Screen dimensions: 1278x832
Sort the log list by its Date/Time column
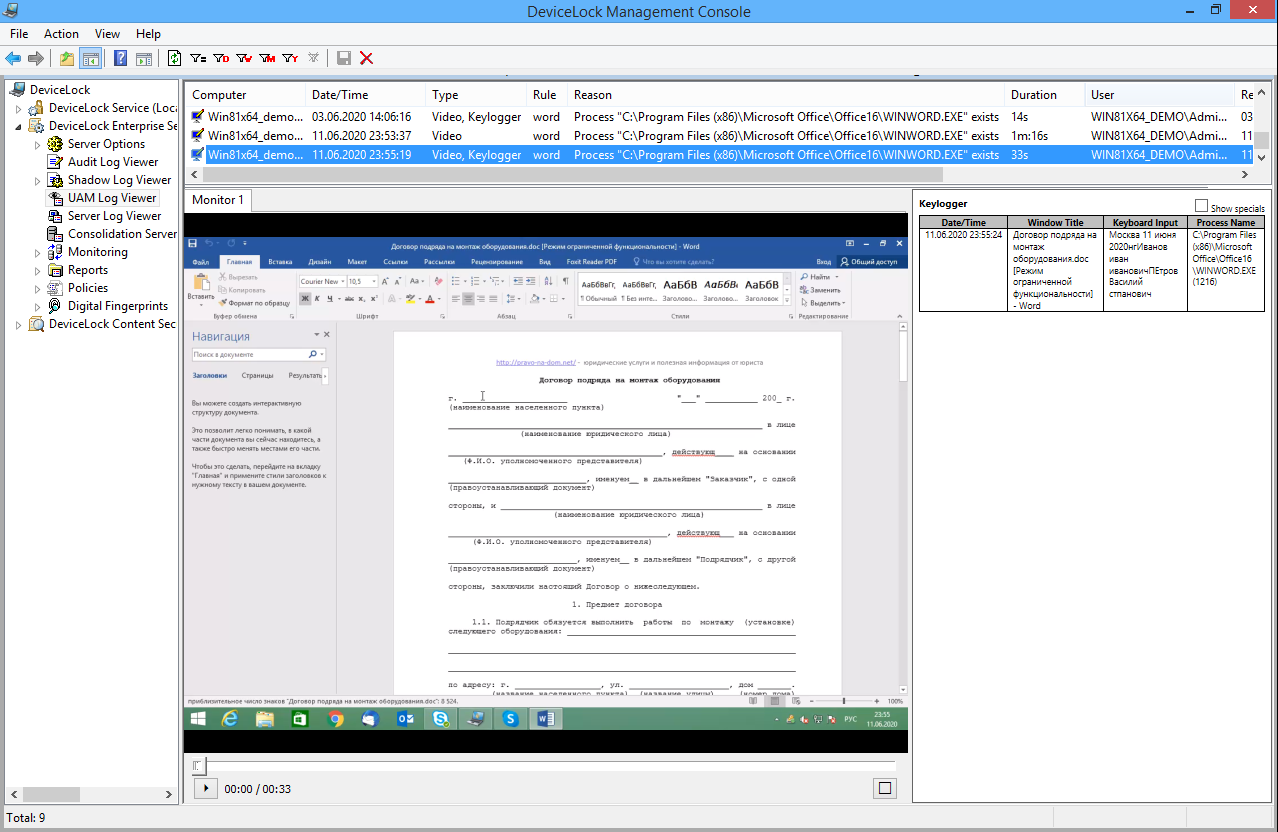(365, 95)
